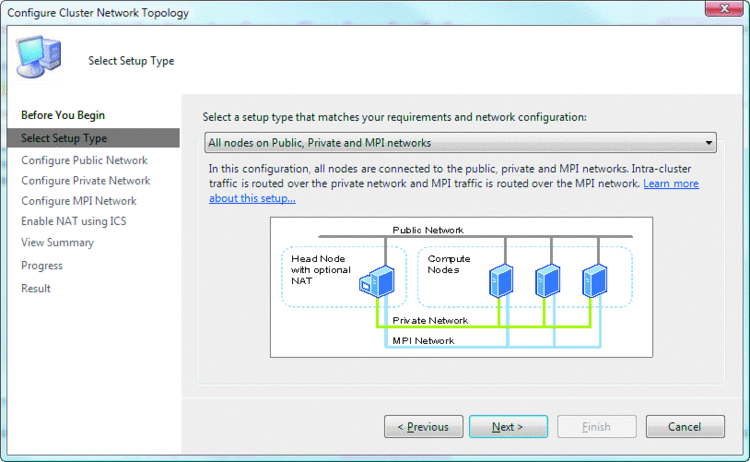
Task: Go to Enable NAT using ICS step
Action: tap(74, 221)
